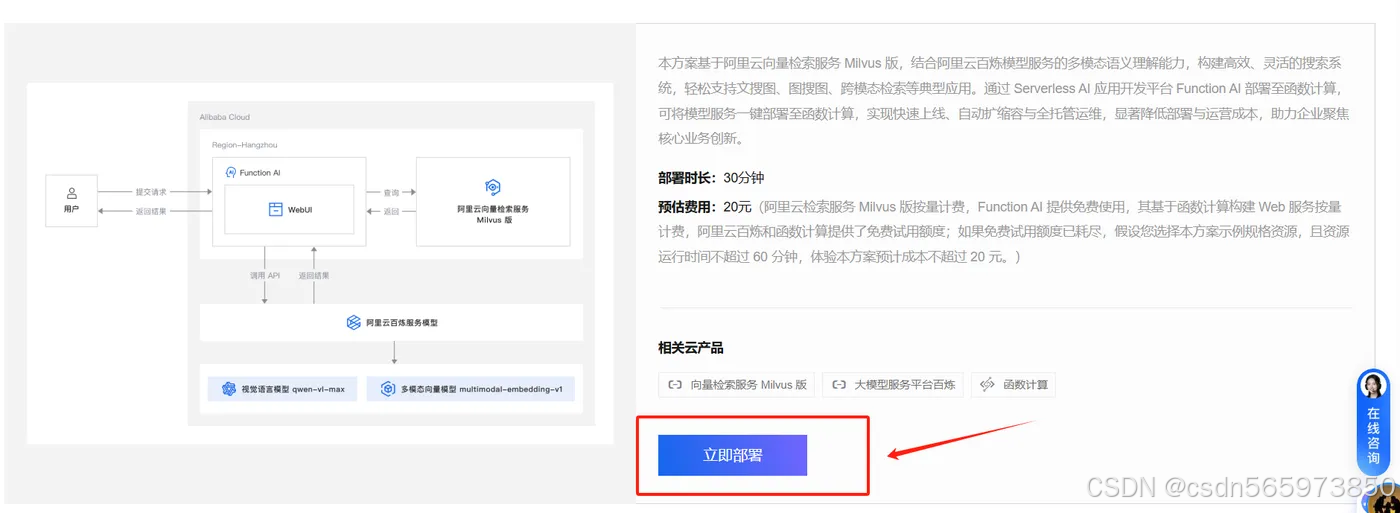This screenshot has height=513, width=1400.
Task: Click the Alibaba Cloud label in diagram
Action: 225,117
